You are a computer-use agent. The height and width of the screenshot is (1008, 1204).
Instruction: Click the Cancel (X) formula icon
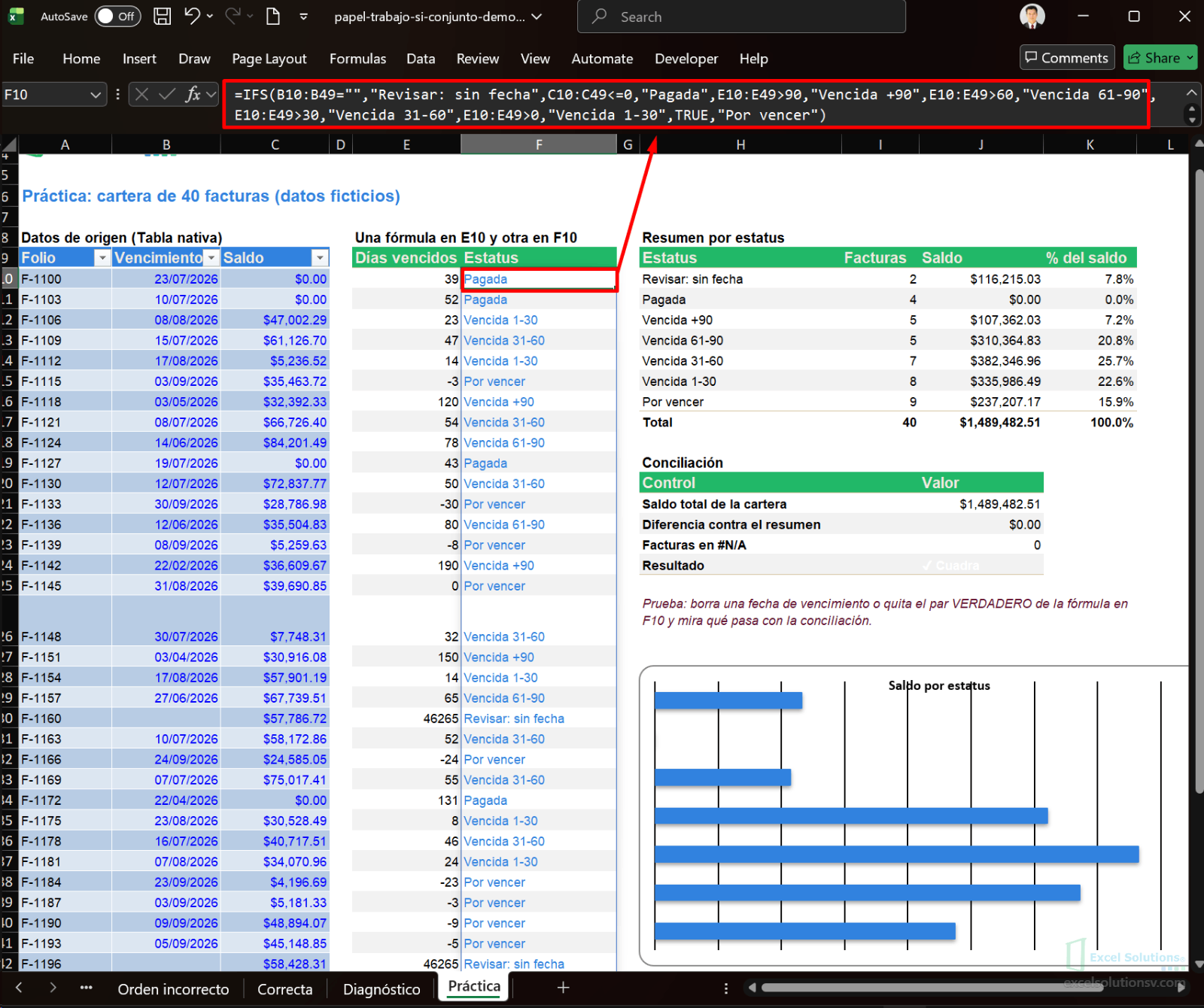(142, 95)
